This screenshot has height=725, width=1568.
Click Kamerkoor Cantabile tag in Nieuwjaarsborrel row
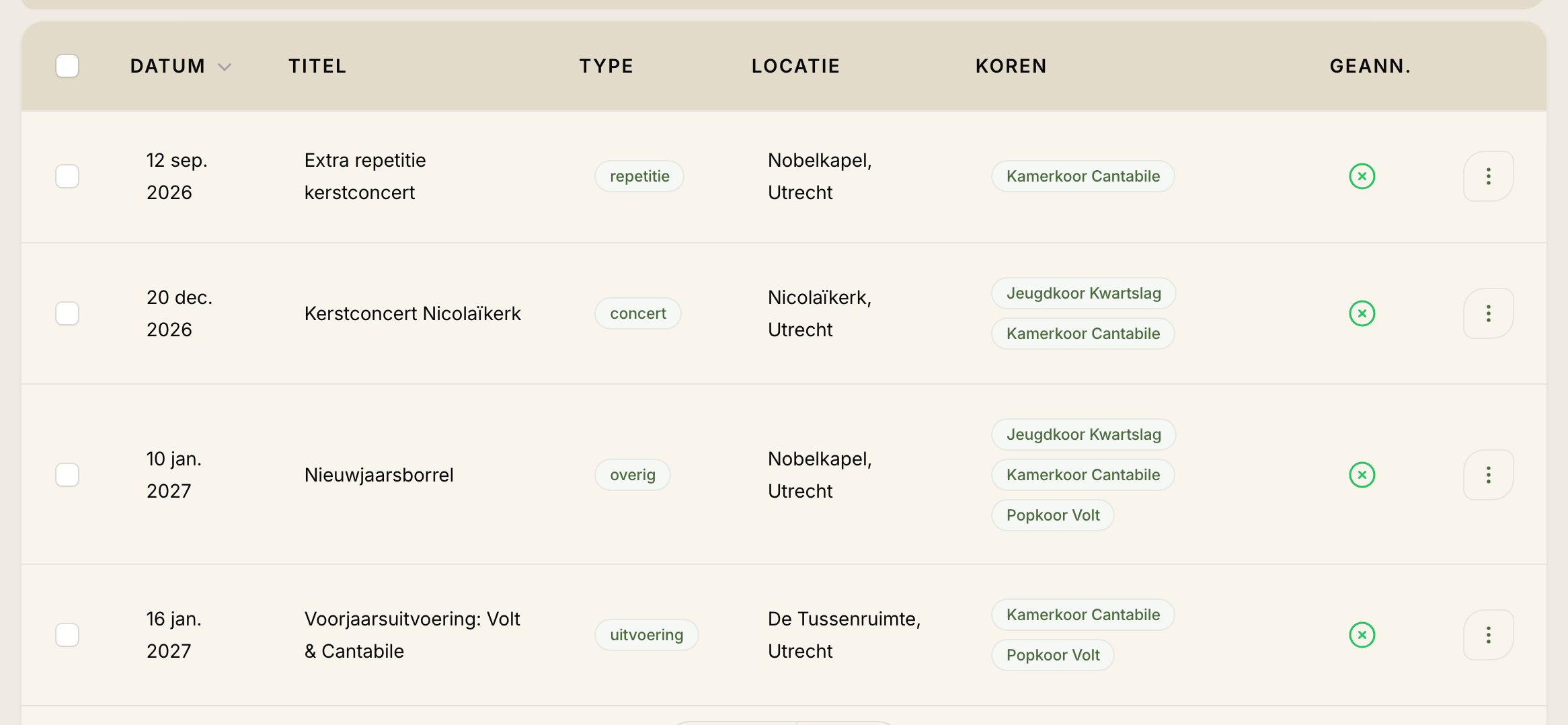coord(1083,475)
